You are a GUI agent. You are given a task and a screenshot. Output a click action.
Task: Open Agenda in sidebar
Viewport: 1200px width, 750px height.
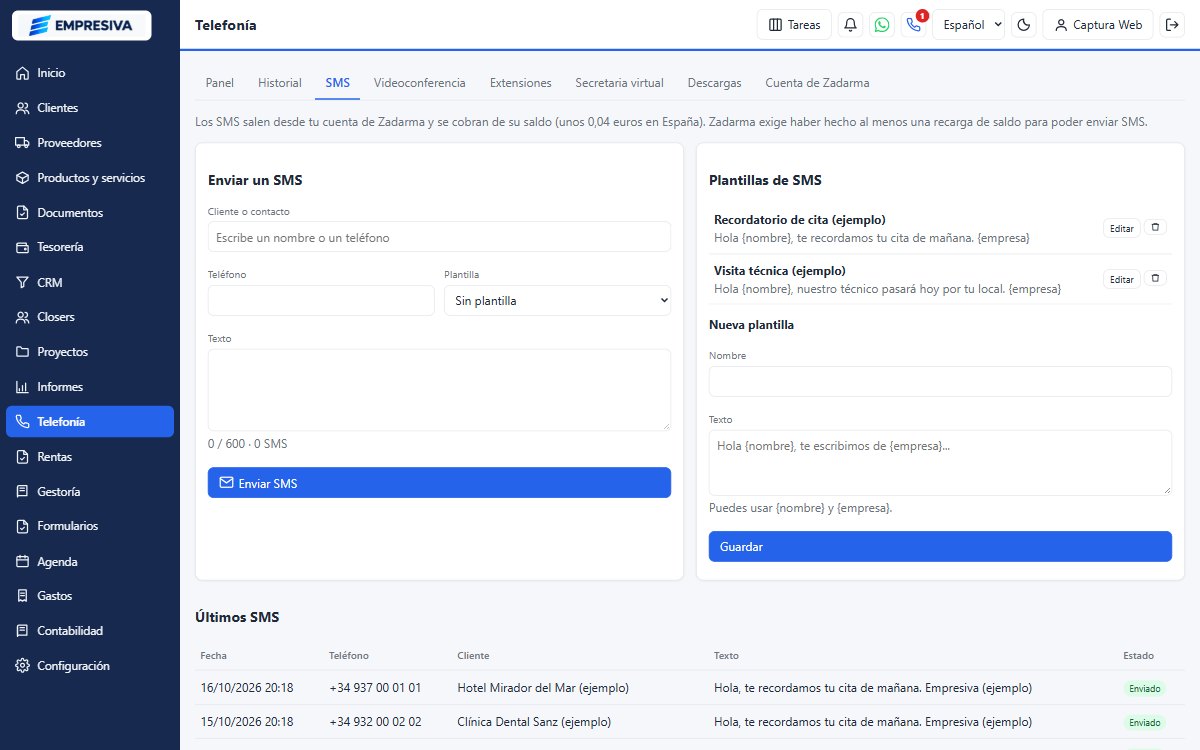pyautogui.click(x=90, y=562)
